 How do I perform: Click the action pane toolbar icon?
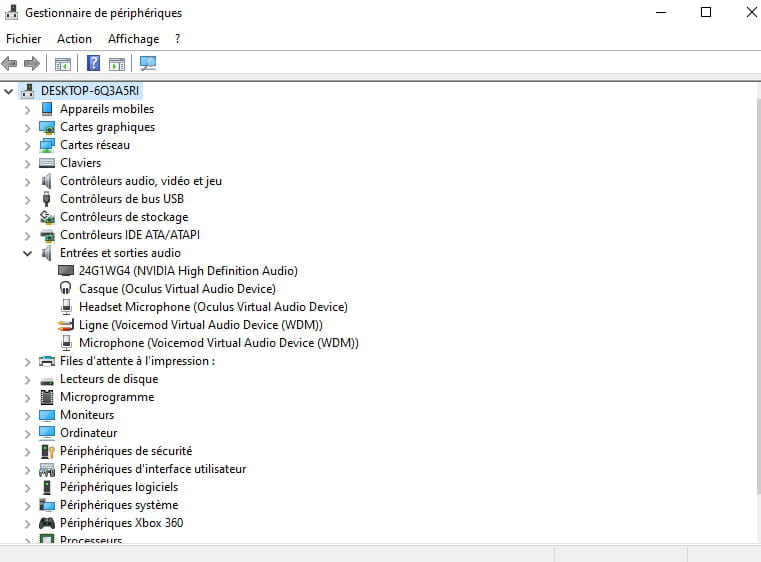[x=117, y=64]
